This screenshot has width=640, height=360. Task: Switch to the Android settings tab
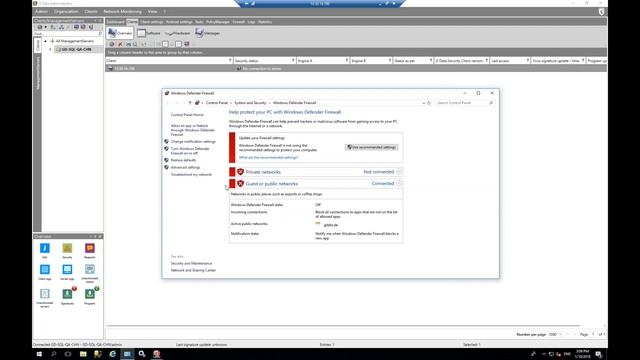pyautogui.click(x=179, y=22)
